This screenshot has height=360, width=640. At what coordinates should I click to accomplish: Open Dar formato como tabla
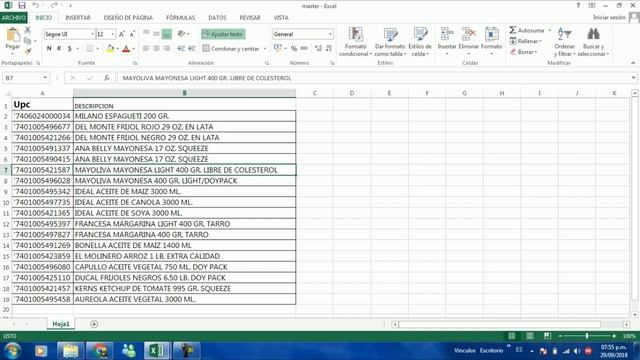pos(390,42)
